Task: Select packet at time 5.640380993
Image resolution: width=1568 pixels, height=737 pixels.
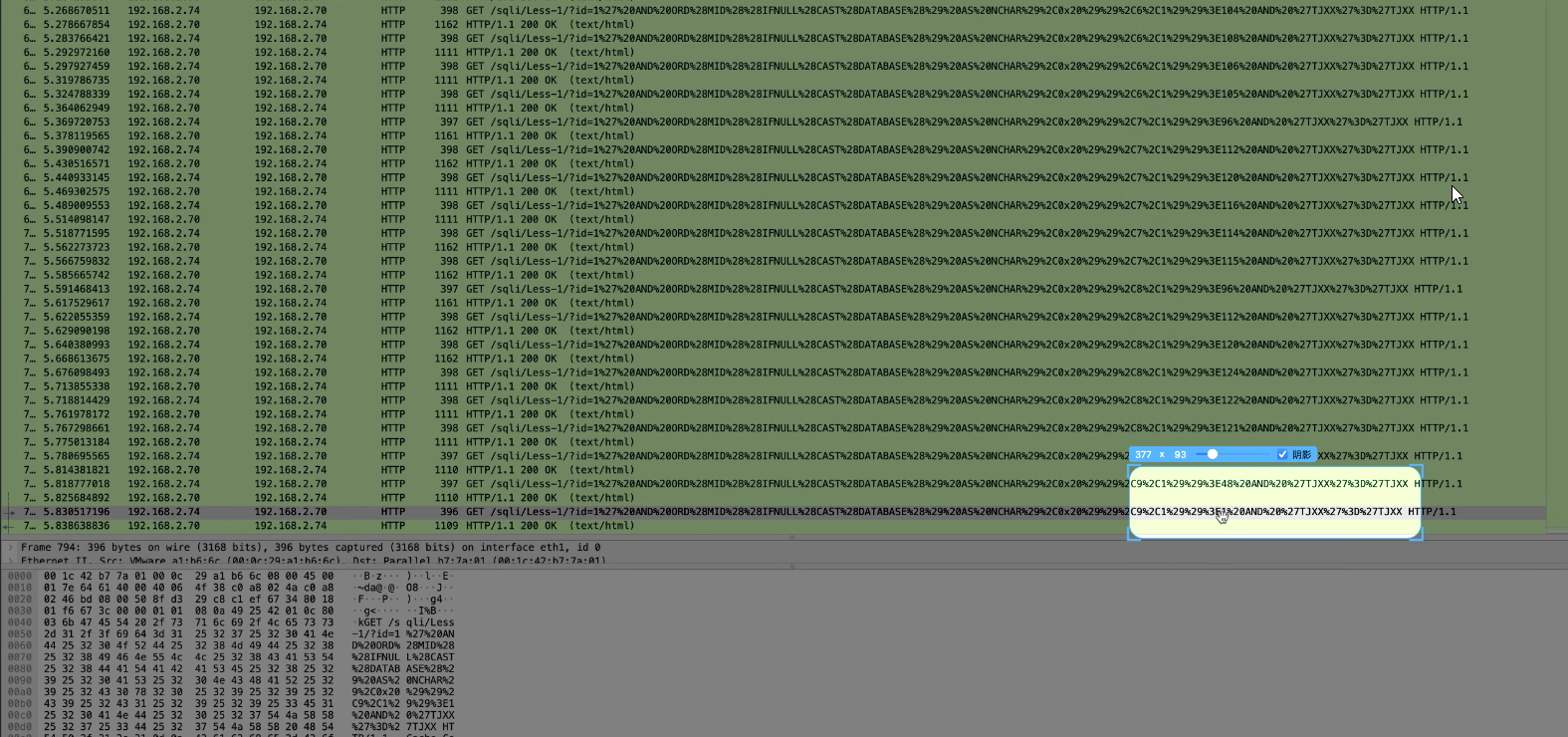Action: (x=774, y=345)
